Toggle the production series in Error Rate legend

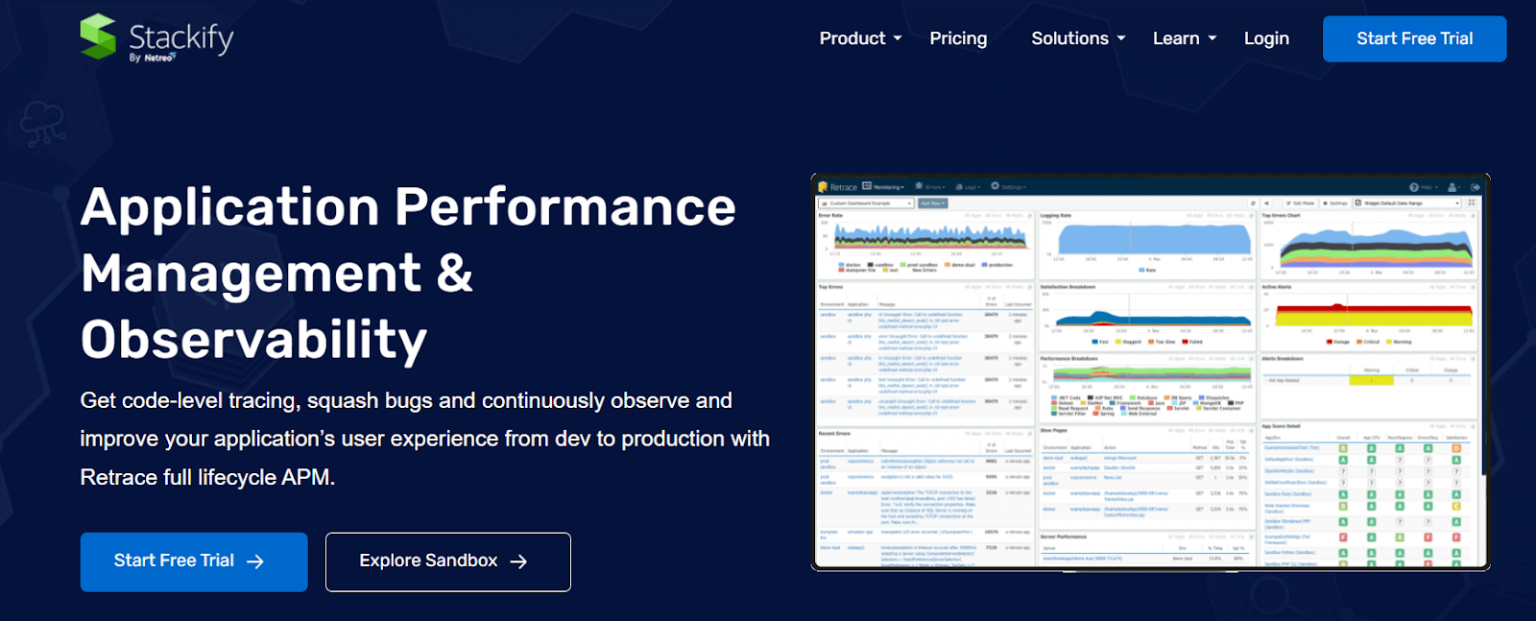tap(997, 264)
